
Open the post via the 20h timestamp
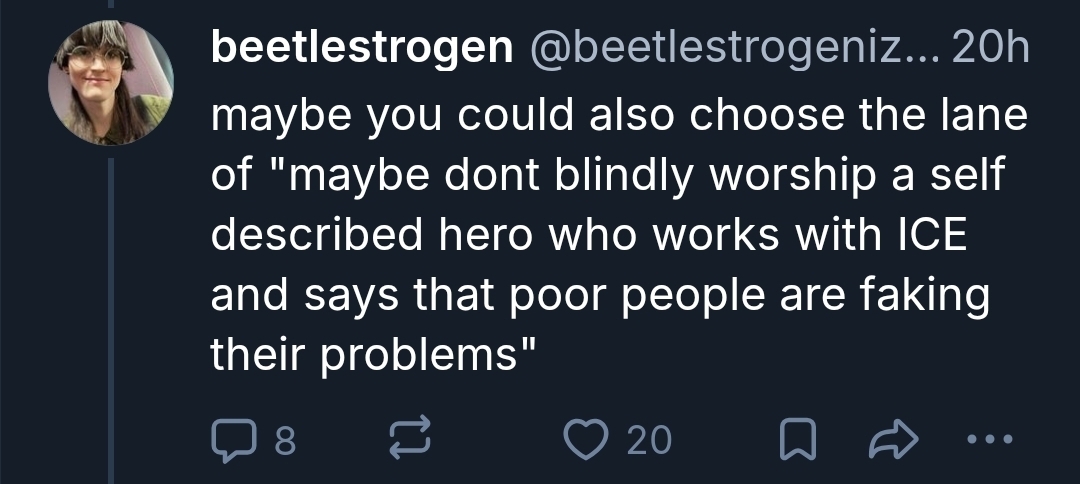(x=991, y=49)
